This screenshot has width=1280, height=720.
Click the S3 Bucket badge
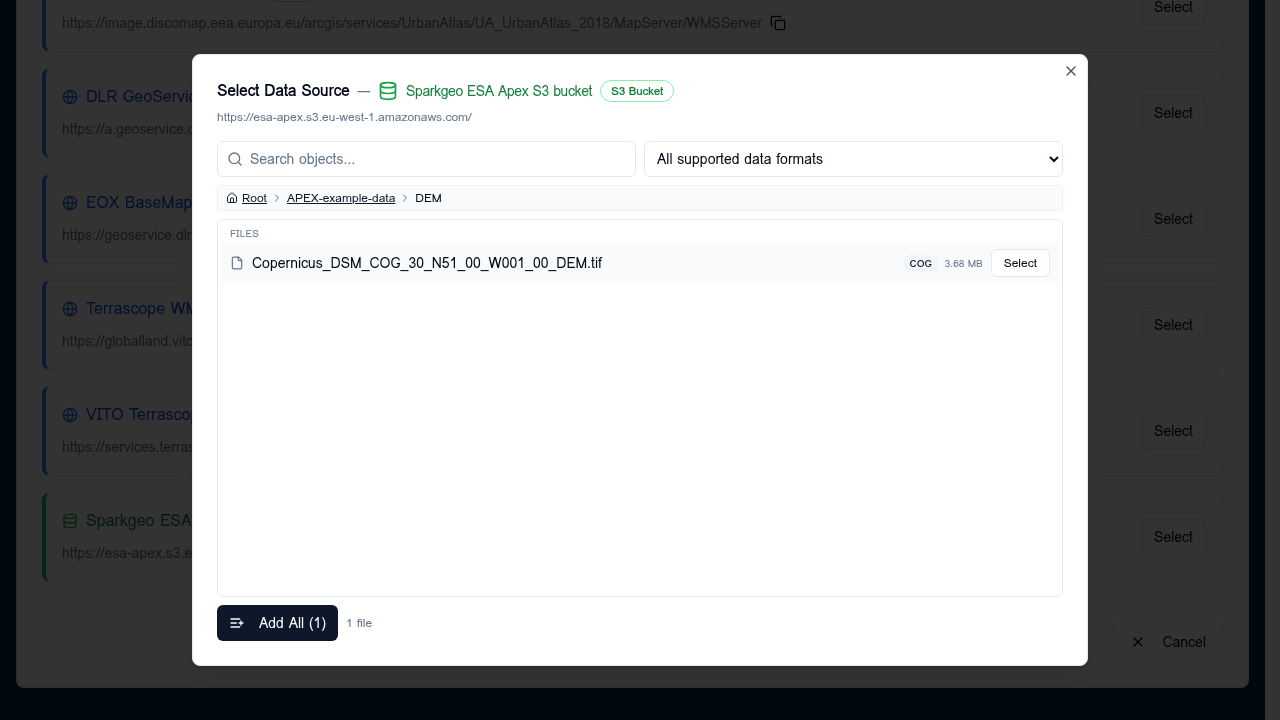click(x=637, y=91)
